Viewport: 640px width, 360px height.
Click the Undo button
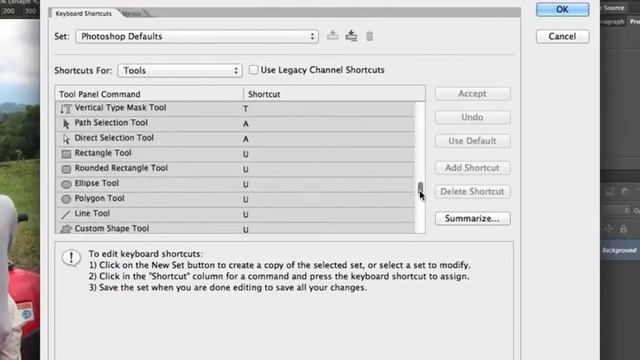472,117
